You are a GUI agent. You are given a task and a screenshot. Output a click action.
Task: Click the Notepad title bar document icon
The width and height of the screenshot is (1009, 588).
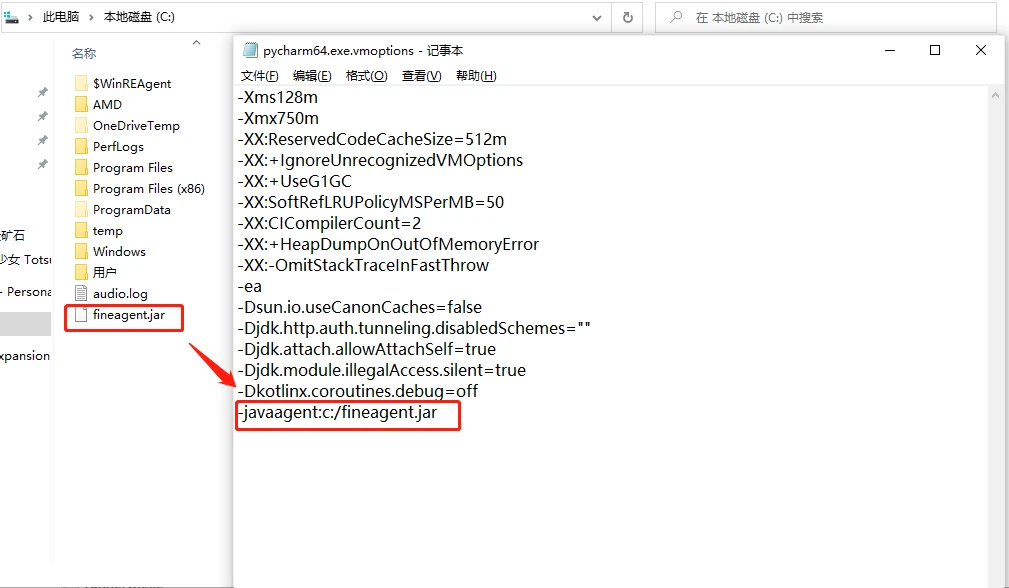tap(250, 50)
